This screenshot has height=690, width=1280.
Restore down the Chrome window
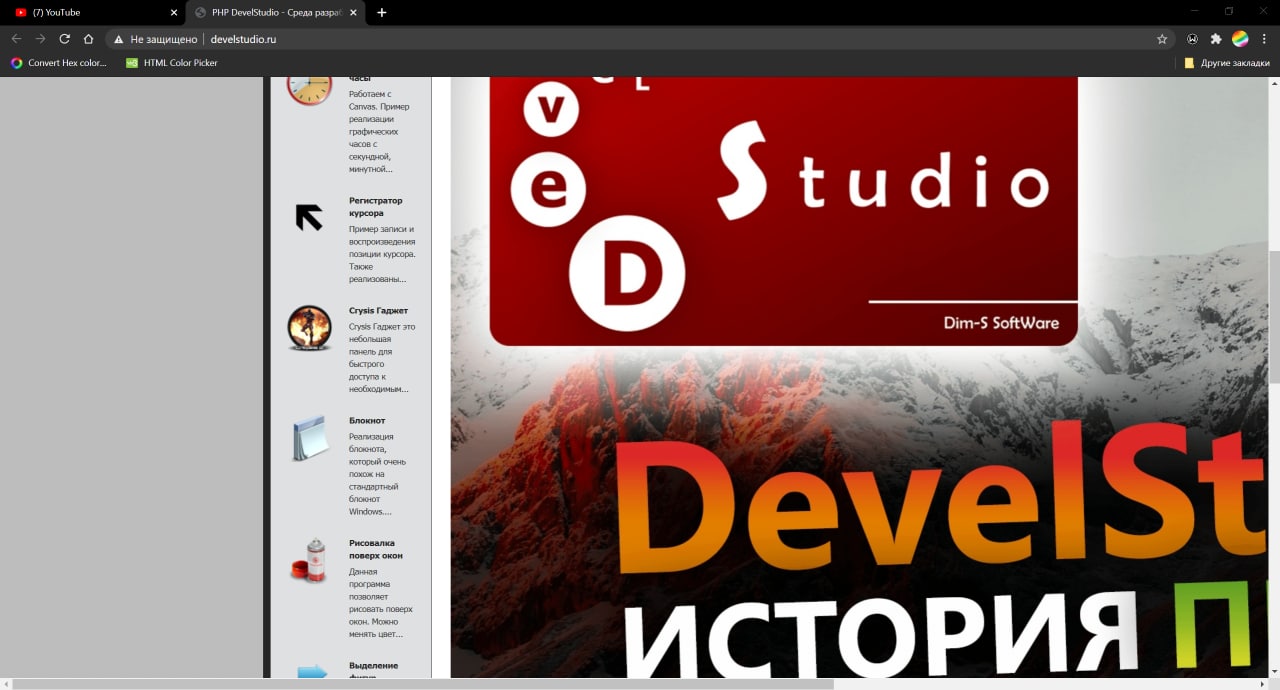coord(1229,11)
